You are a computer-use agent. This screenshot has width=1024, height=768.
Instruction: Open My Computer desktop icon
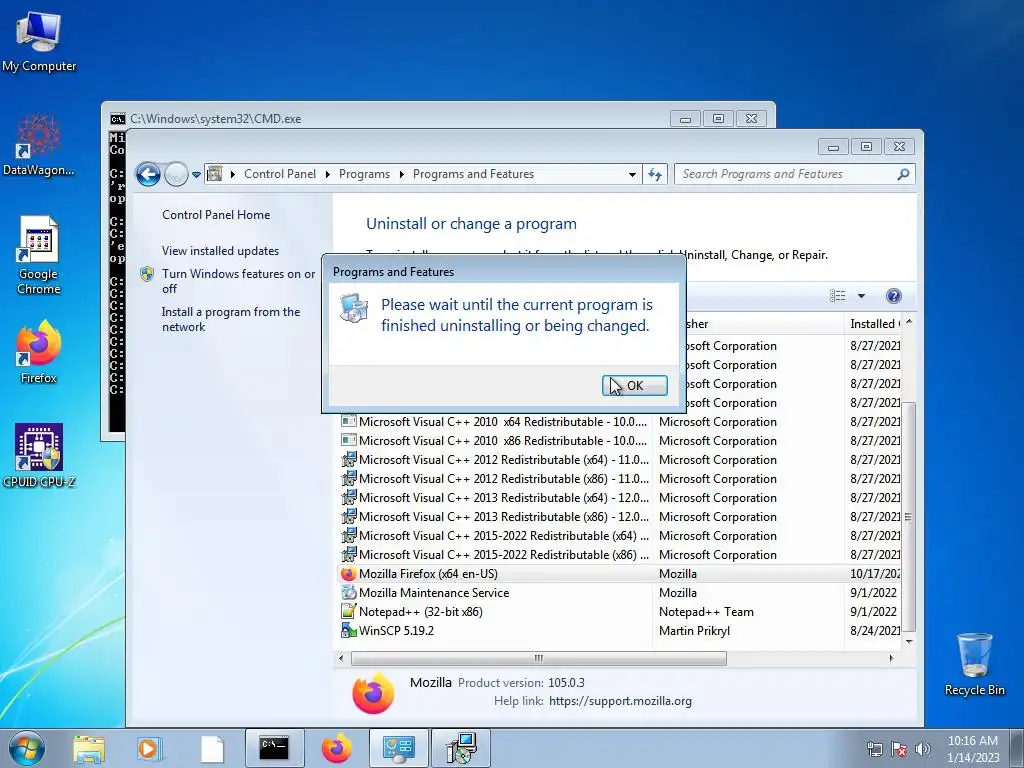click(x=39, y=41)
